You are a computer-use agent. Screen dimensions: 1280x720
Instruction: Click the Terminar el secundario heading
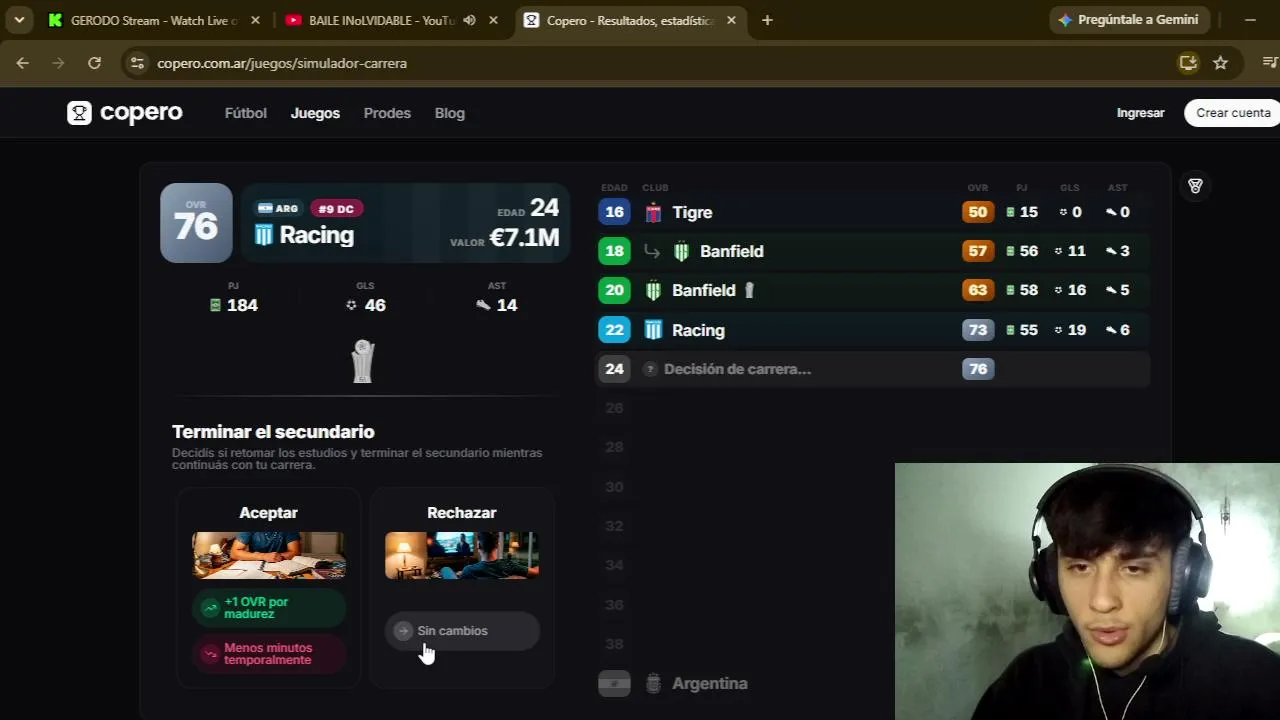coord(273,432)
